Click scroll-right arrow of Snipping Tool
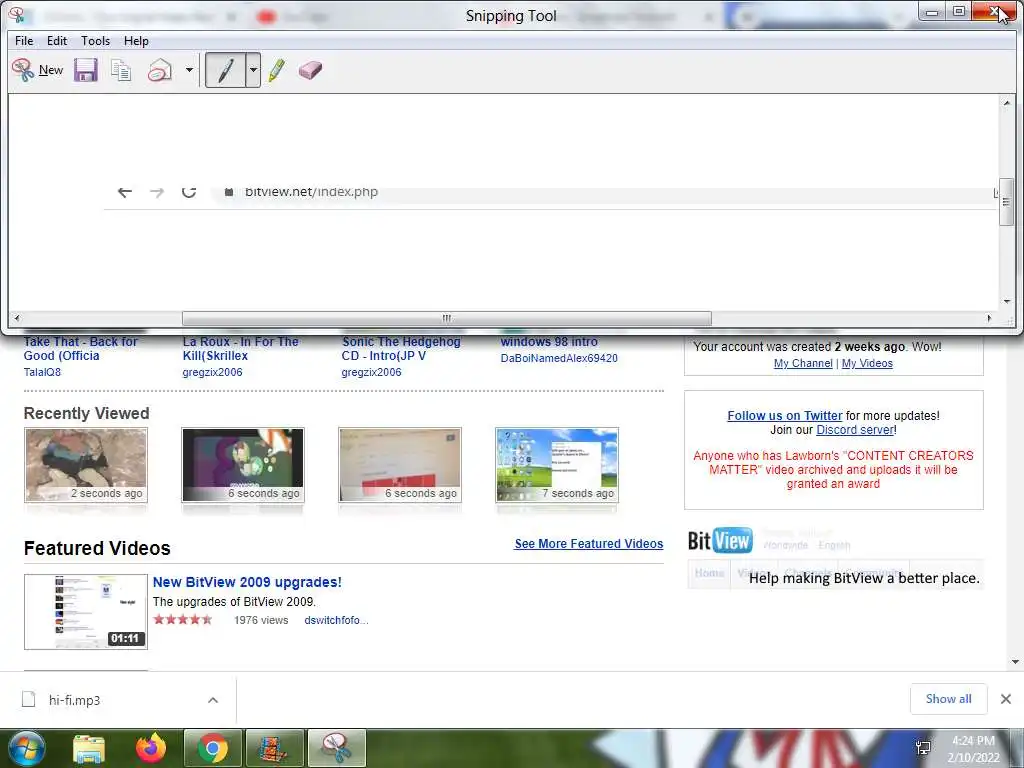Image resolution: width=1024 pixels, height=768 pixels. 989,319
